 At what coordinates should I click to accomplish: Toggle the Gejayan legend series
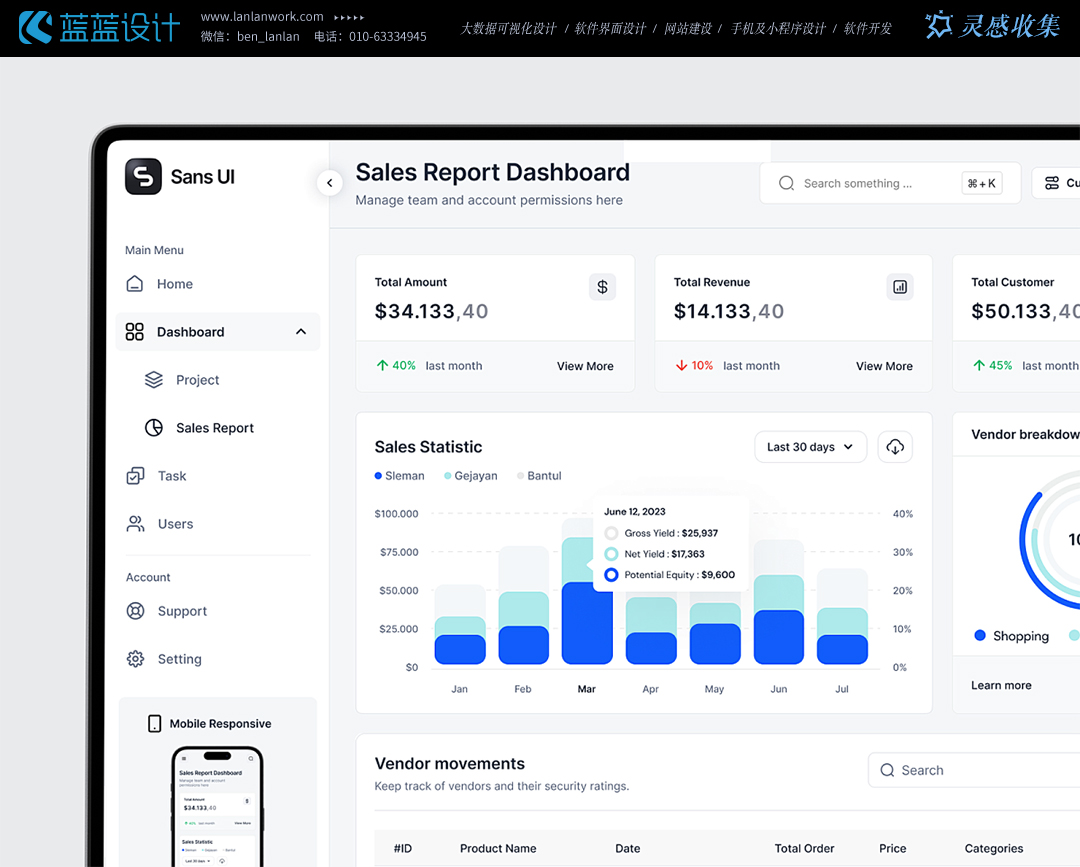point(470,476)
